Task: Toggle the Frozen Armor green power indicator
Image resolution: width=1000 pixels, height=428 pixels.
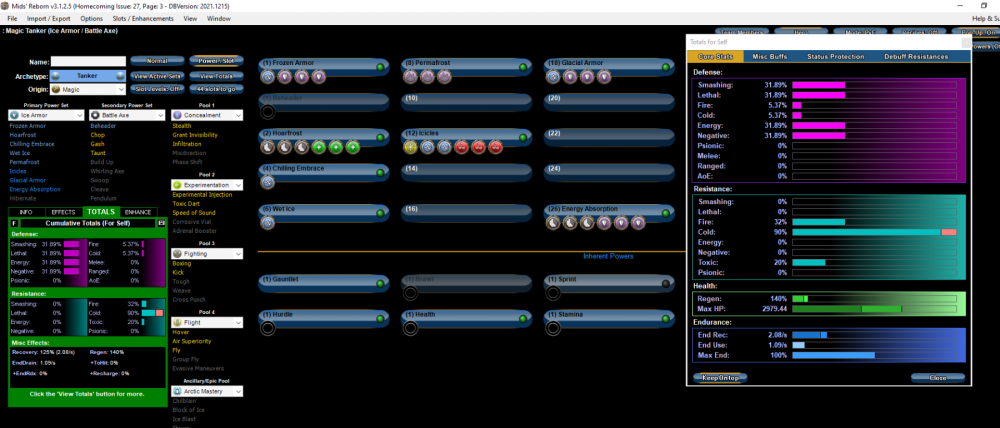Action: [x=381, y=67]
